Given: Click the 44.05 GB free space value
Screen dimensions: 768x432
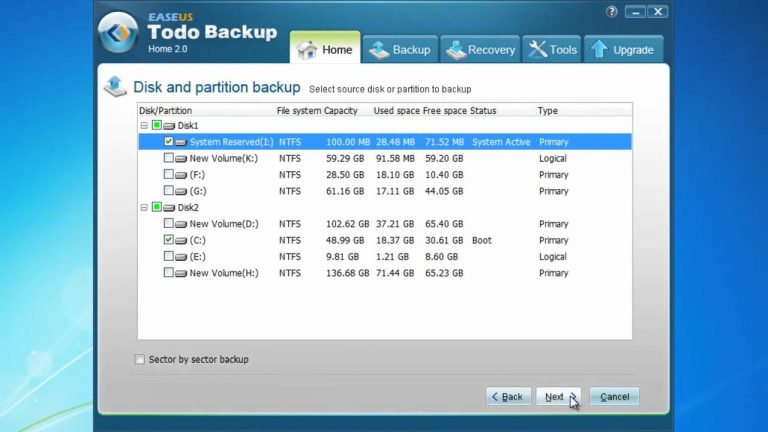Looking at the screenshot, I should pos(444,192).
